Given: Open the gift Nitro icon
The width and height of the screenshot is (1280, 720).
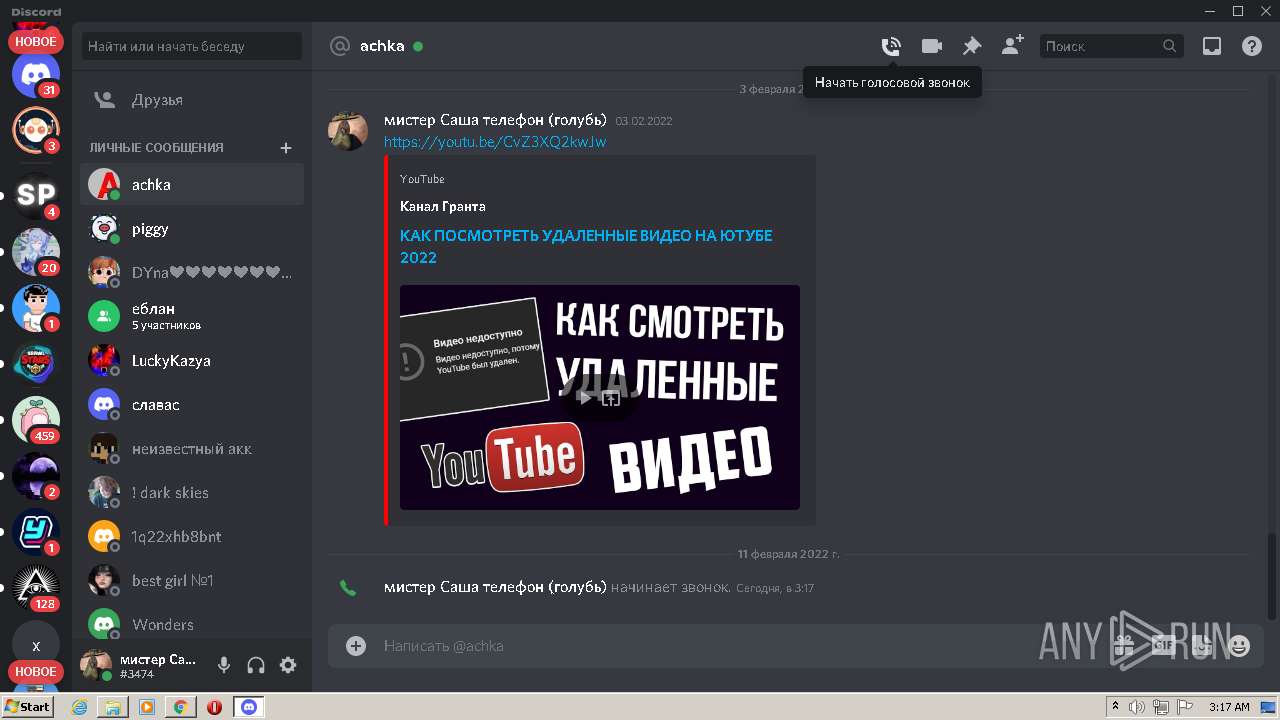Looking at the screenshot, I should pyautogui.click(x=1124, y=646).
